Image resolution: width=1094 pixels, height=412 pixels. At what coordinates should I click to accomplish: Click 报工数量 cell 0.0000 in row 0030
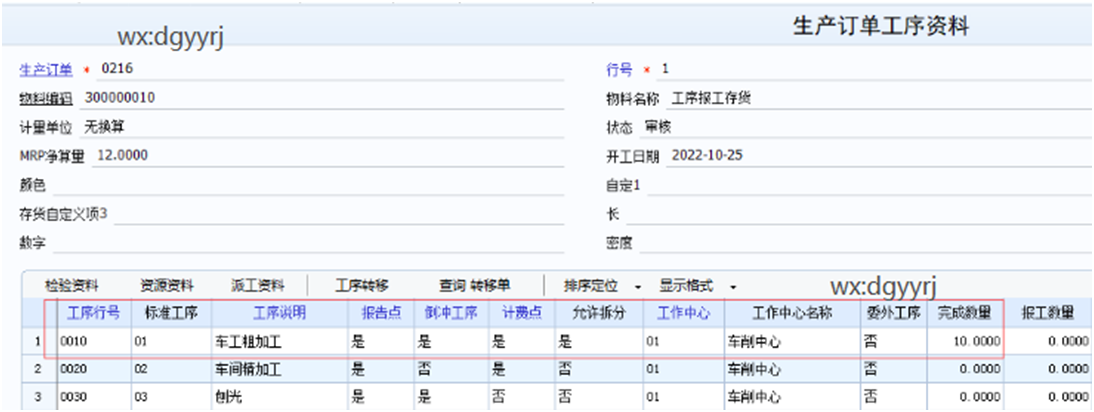(1047, 397)
